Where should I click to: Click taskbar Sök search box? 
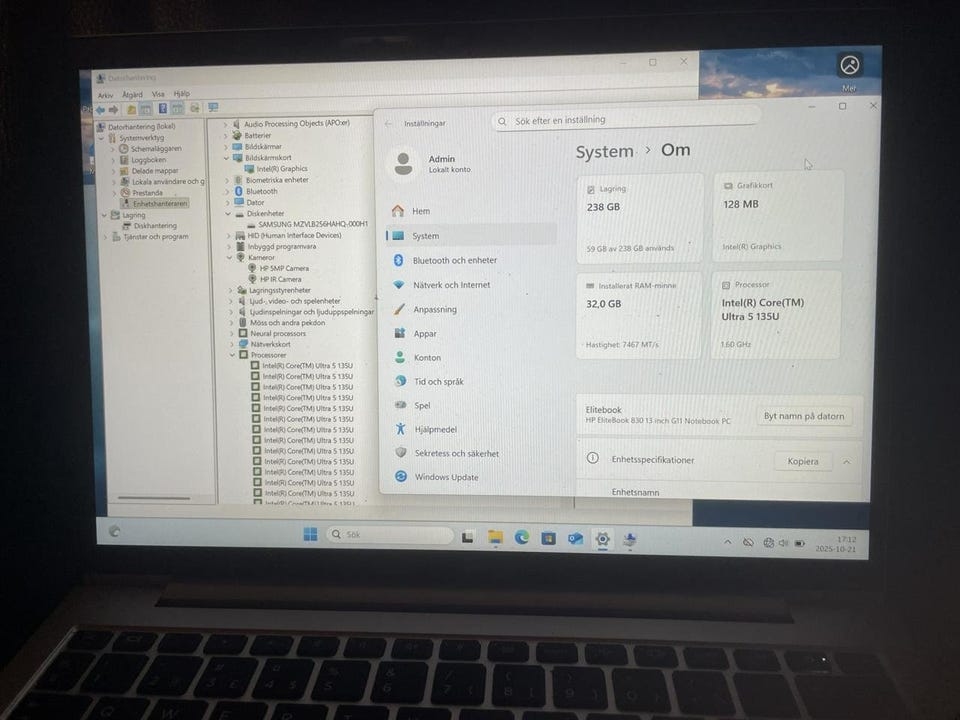click(x=390, y=534)
